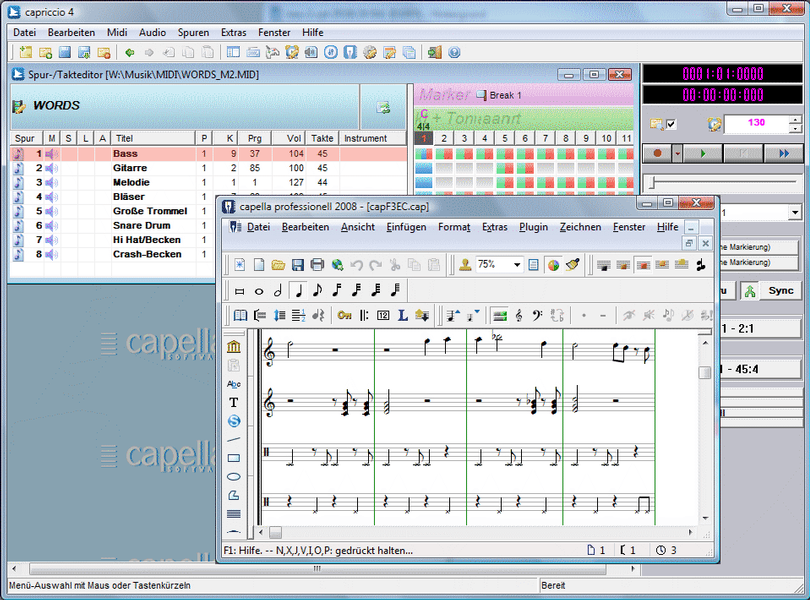Screen dimensions: 810x600
Task: Click the new song icon in capriccio toolbar
Action: coord(25,52)
